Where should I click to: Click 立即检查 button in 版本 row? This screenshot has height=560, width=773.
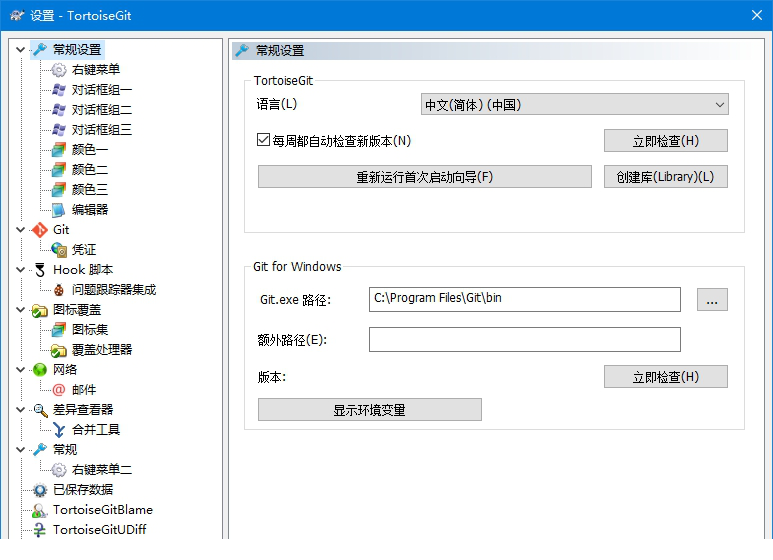coord(666,377)
